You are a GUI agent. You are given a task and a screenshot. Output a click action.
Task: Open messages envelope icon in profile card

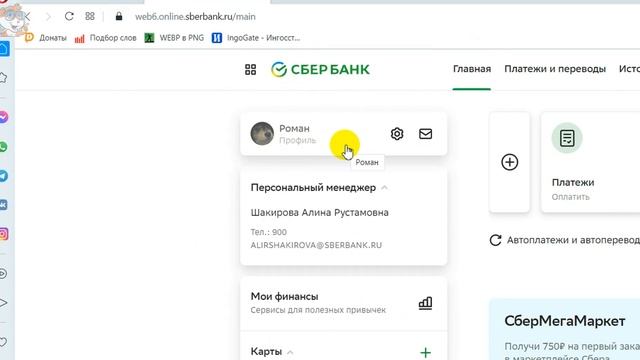[x=425, y=134]
